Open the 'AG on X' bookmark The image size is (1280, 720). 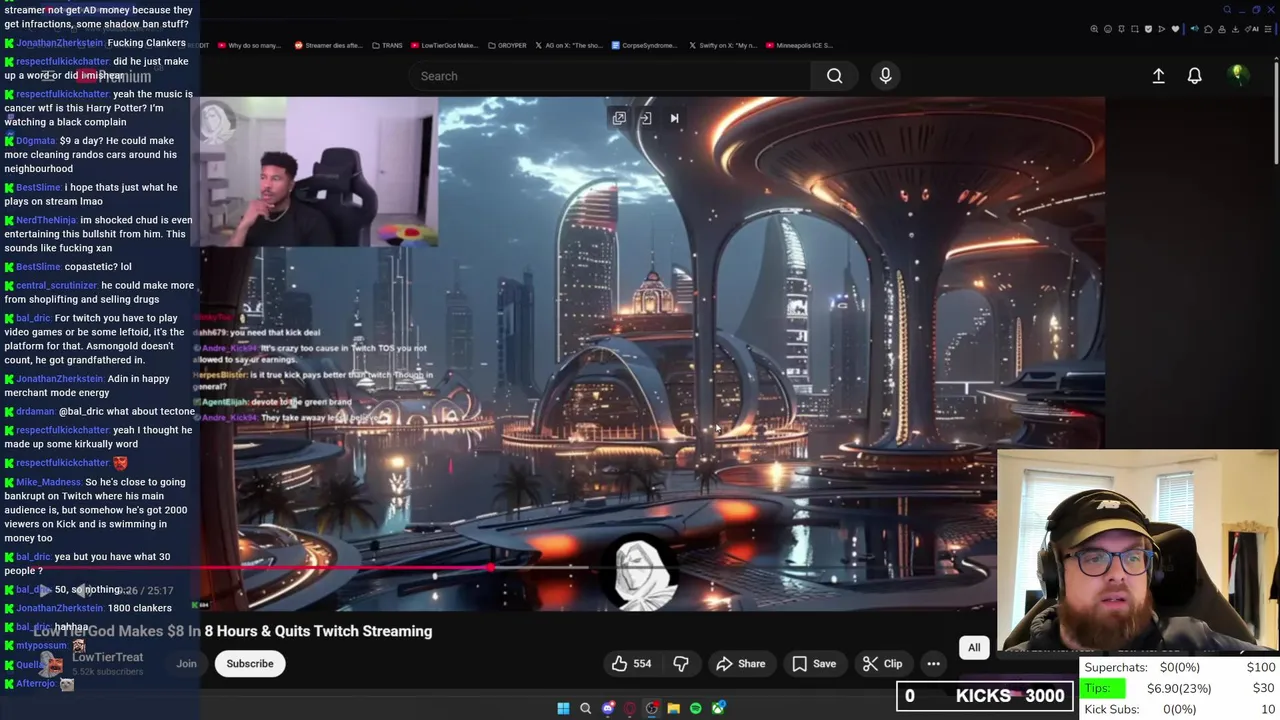569,45
